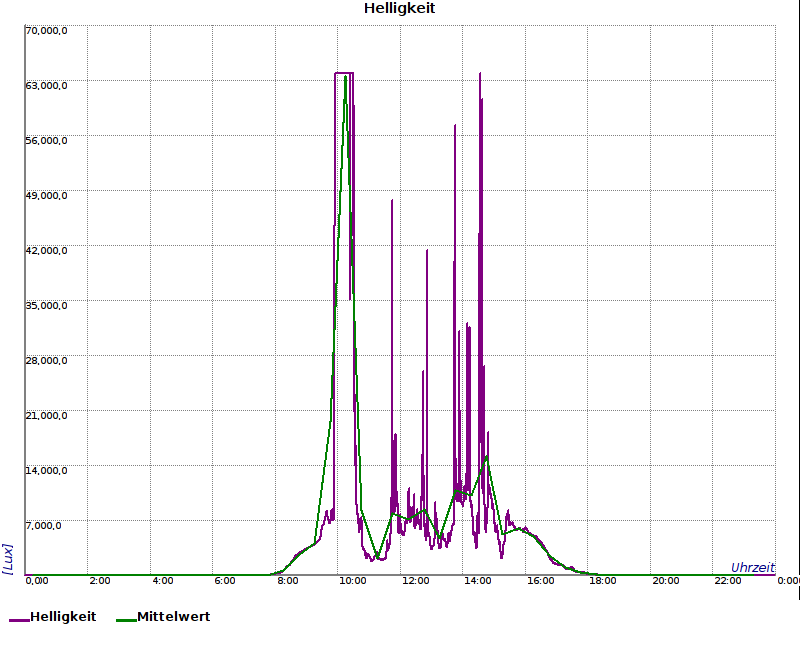
Task: Click the 14,000,0 y-axis value
Action: [46, 470]
